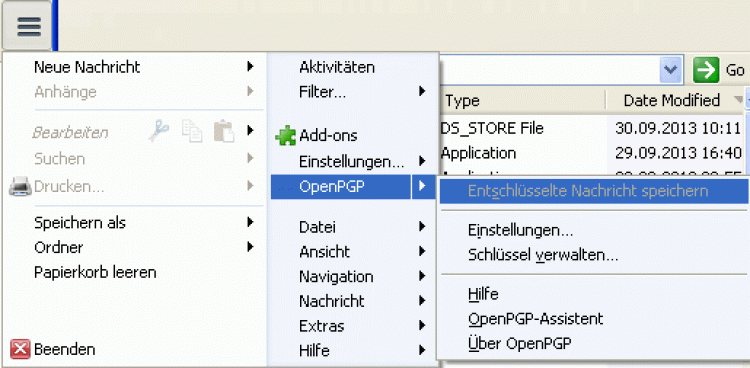Sort by the Date Modified column header
The height and width of the screenshot is (368, 750).
coord(672,100)
